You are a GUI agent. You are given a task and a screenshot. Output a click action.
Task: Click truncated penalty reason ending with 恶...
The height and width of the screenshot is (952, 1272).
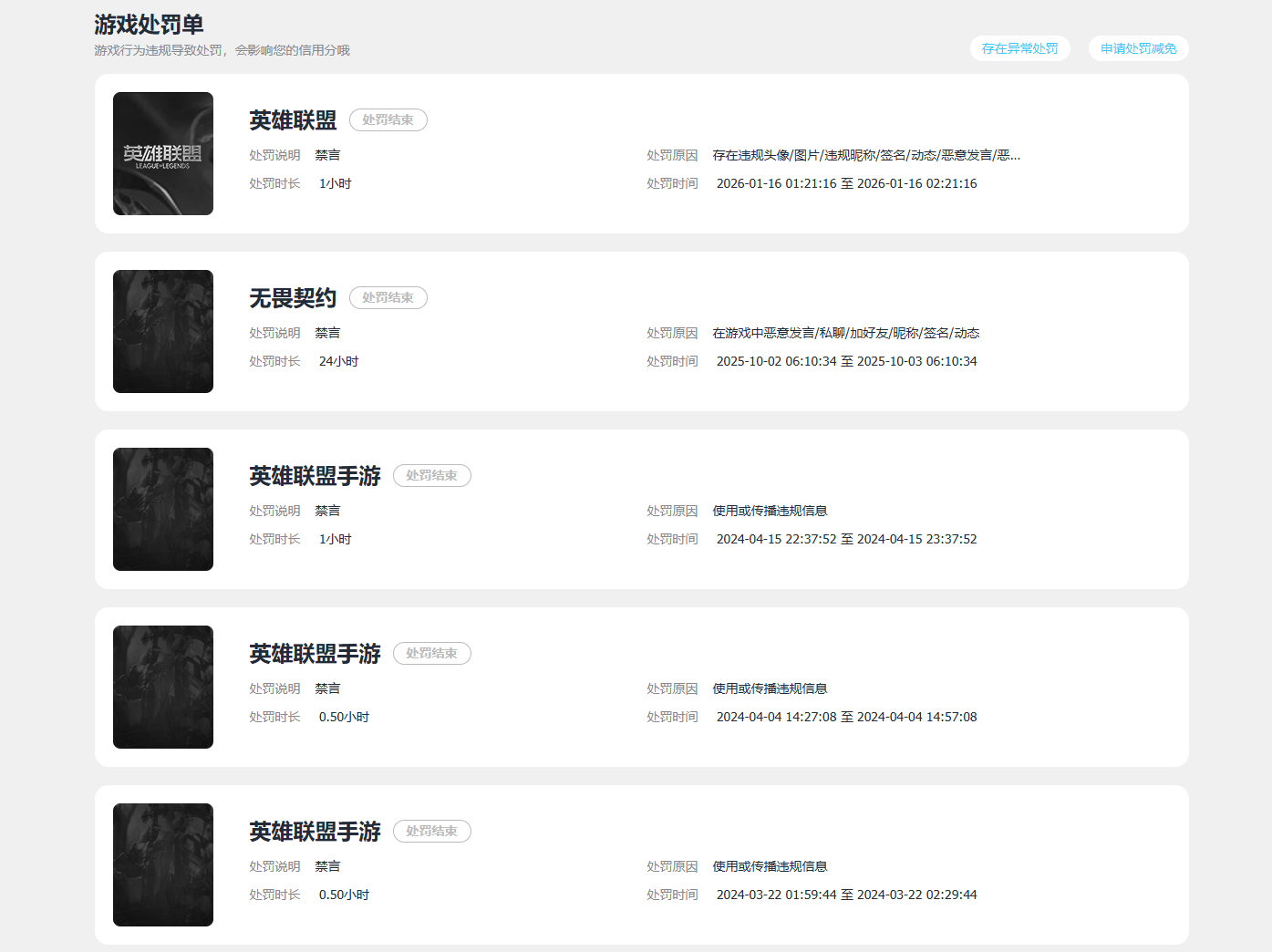click(x=866, y=155)
